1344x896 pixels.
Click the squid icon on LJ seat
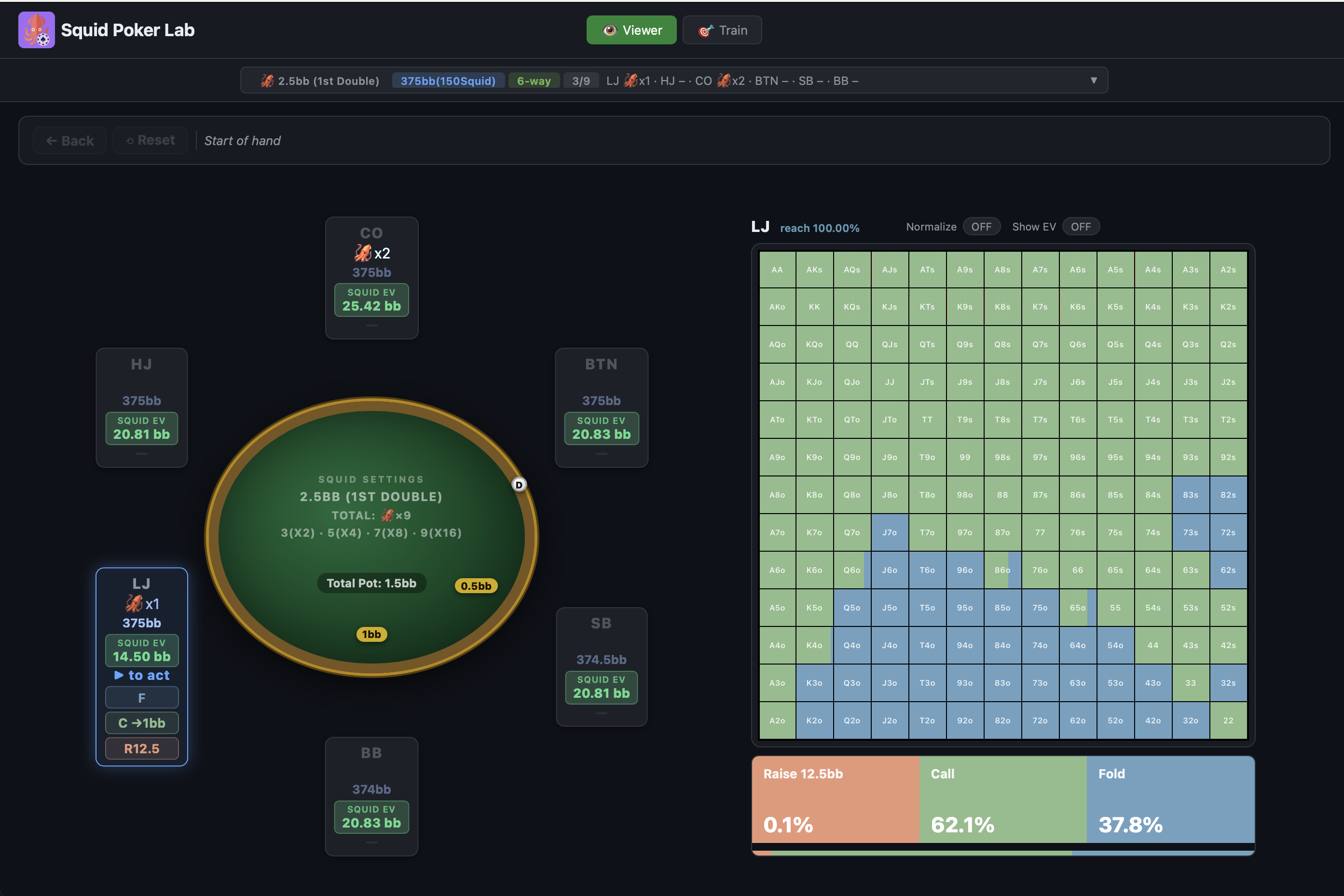click(134, 603)
